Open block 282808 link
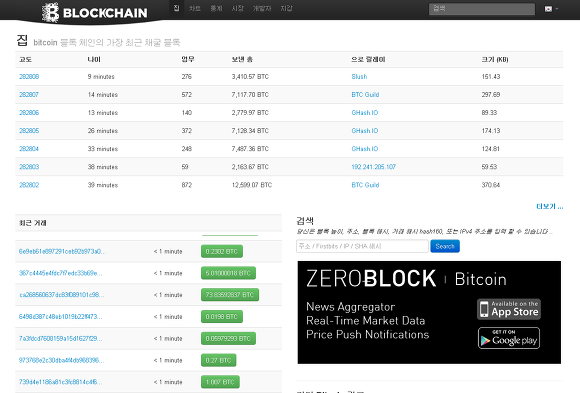Screen dimensions: 580x393 29,77
